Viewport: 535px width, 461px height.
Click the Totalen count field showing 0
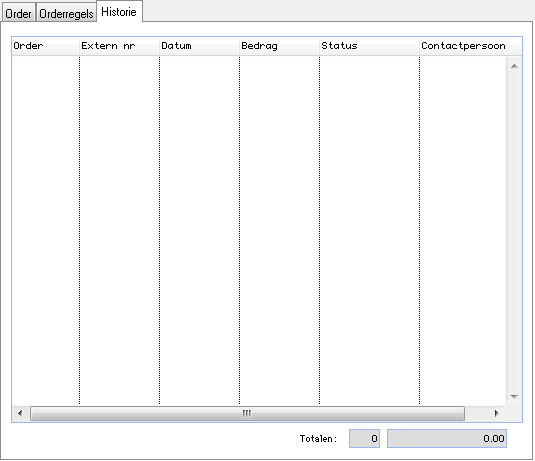(364, 438)
